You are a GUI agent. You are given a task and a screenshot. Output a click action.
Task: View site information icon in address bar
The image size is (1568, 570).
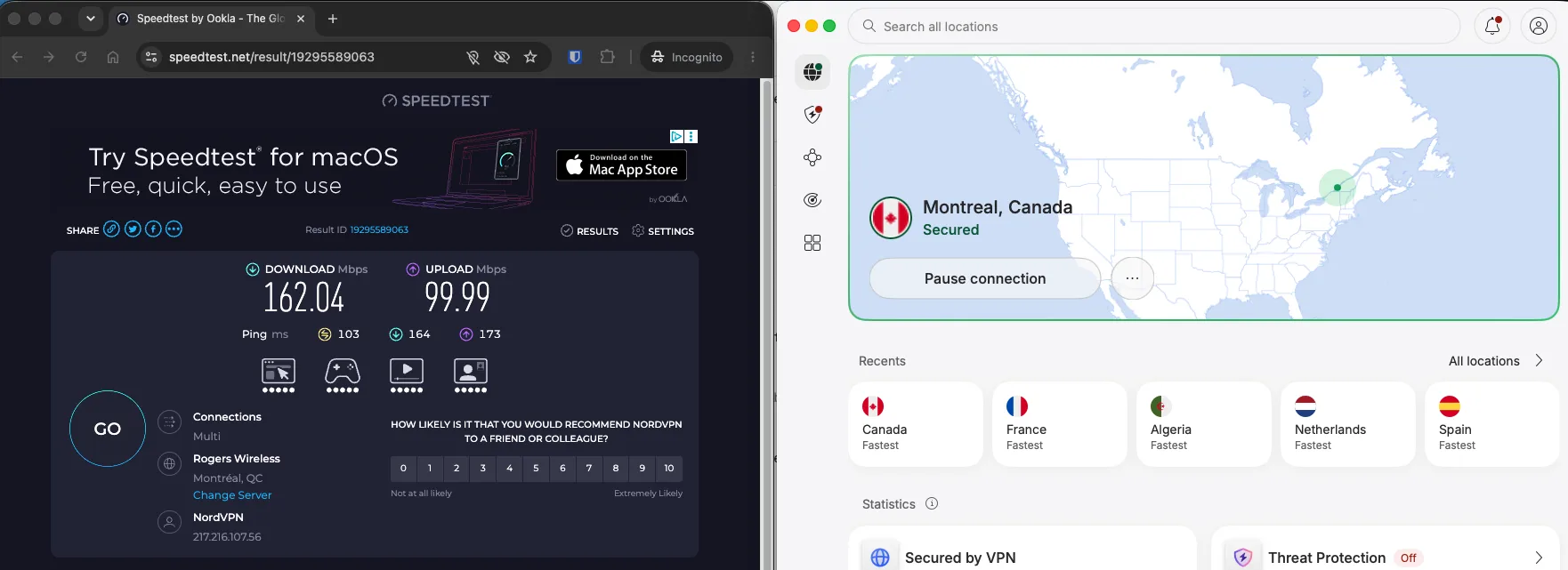tap(151, 57)
